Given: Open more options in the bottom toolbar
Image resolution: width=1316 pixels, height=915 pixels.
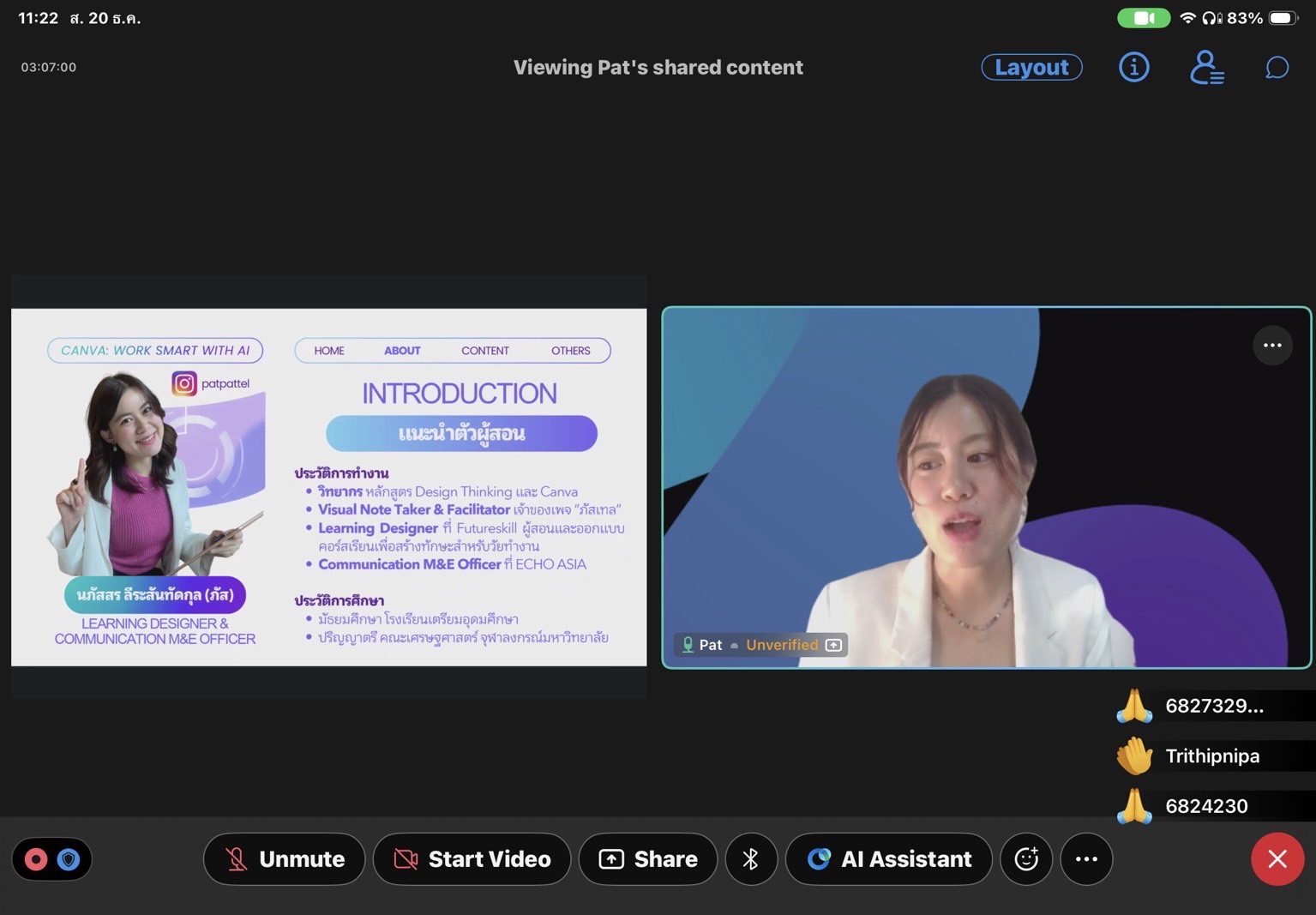Looking at the screenshot, I should coord(1086,858).
